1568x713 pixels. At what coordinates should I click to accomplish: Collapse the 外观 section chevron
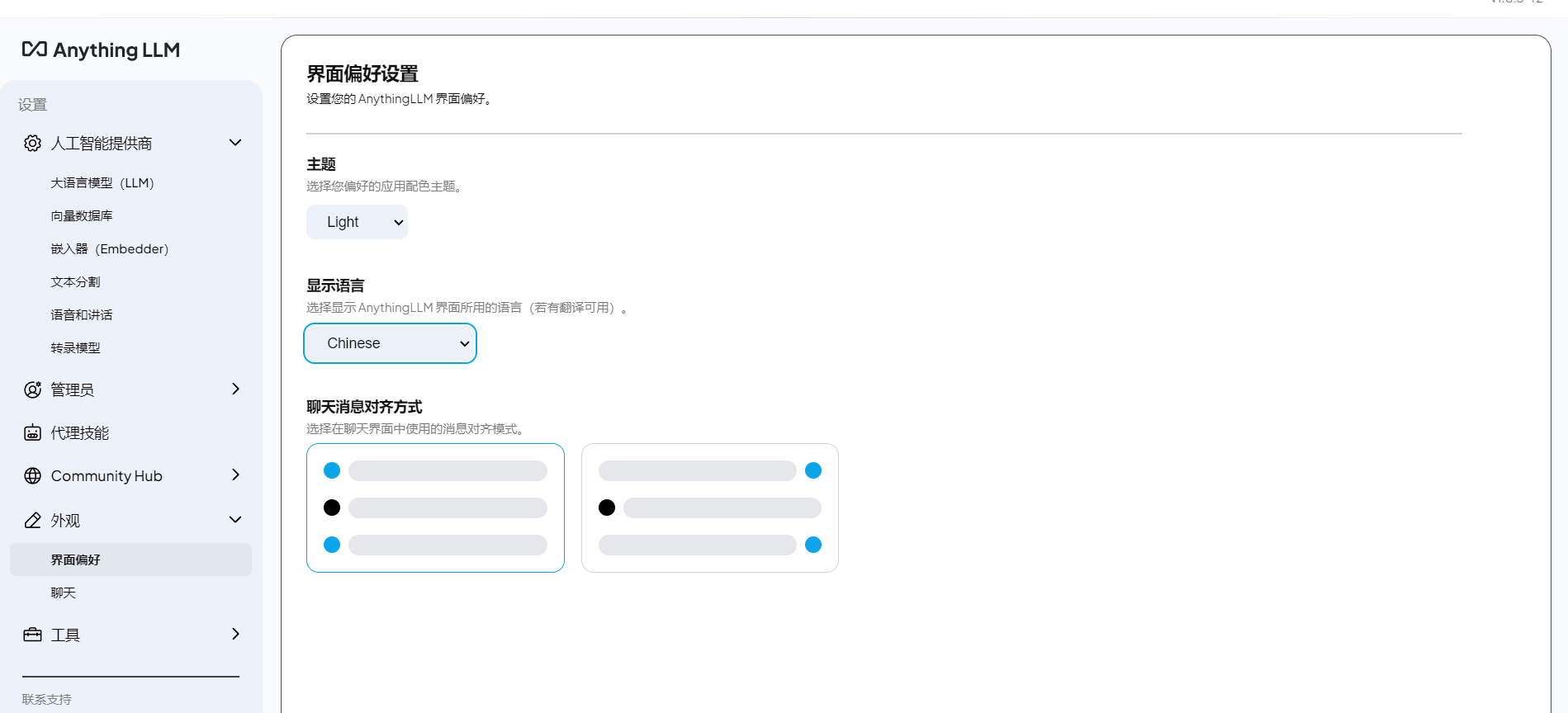point(235,520)
